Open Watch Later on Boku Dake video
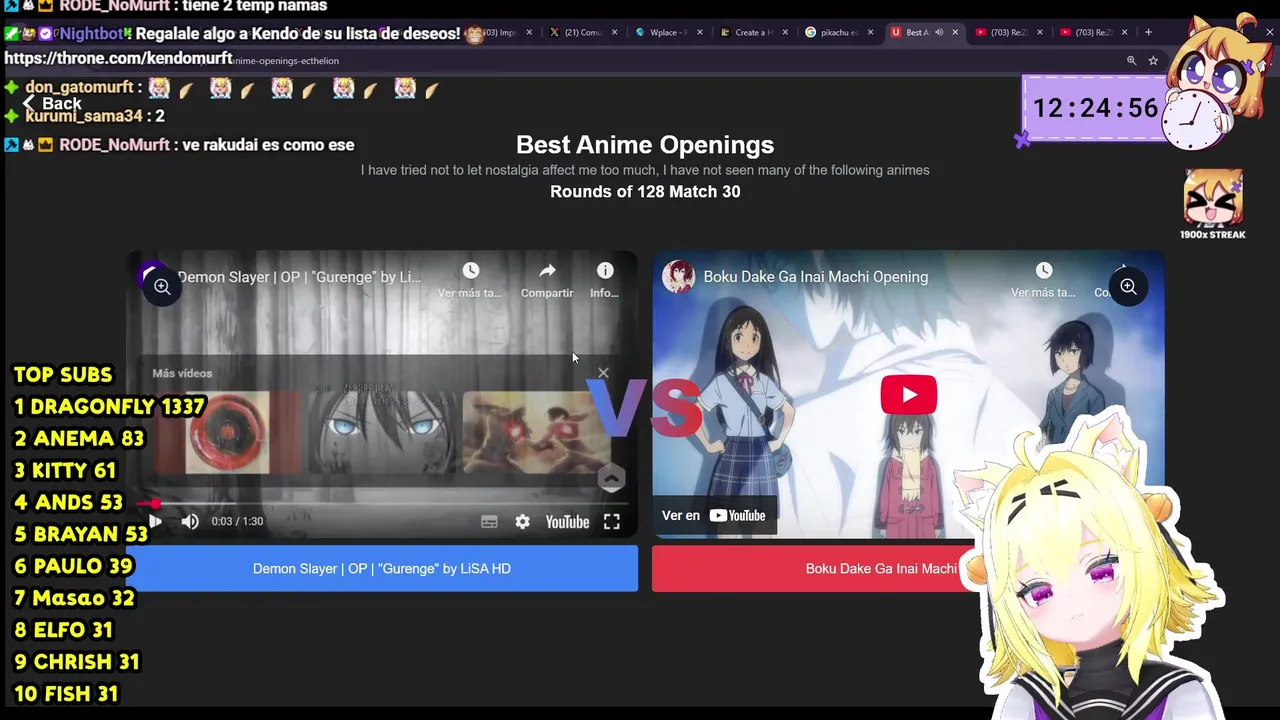Screen dimensions: 1280x720 click(1043, 279)
